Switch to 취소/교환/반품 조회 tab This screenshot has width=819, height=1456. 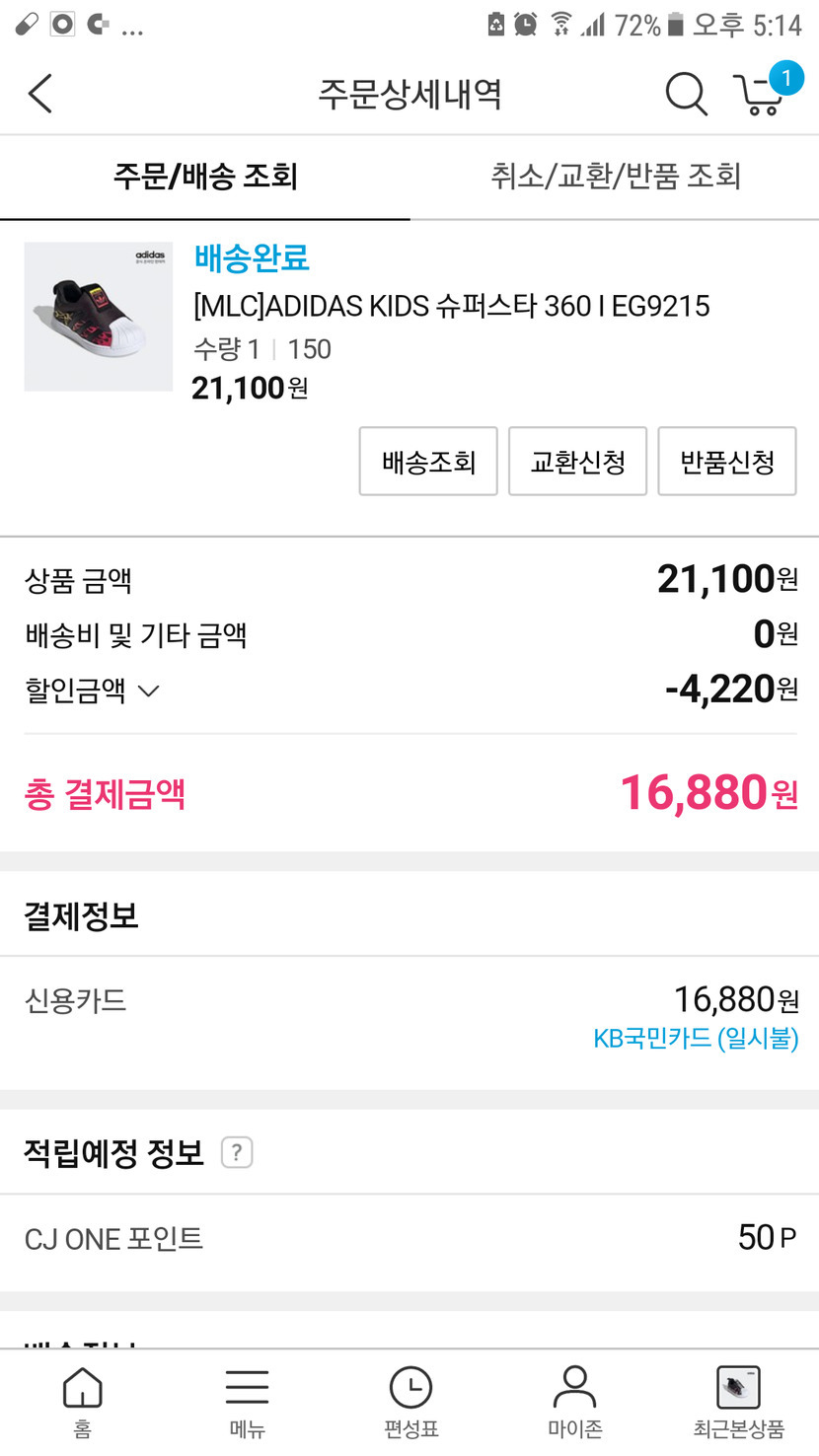tap(615, 177)
